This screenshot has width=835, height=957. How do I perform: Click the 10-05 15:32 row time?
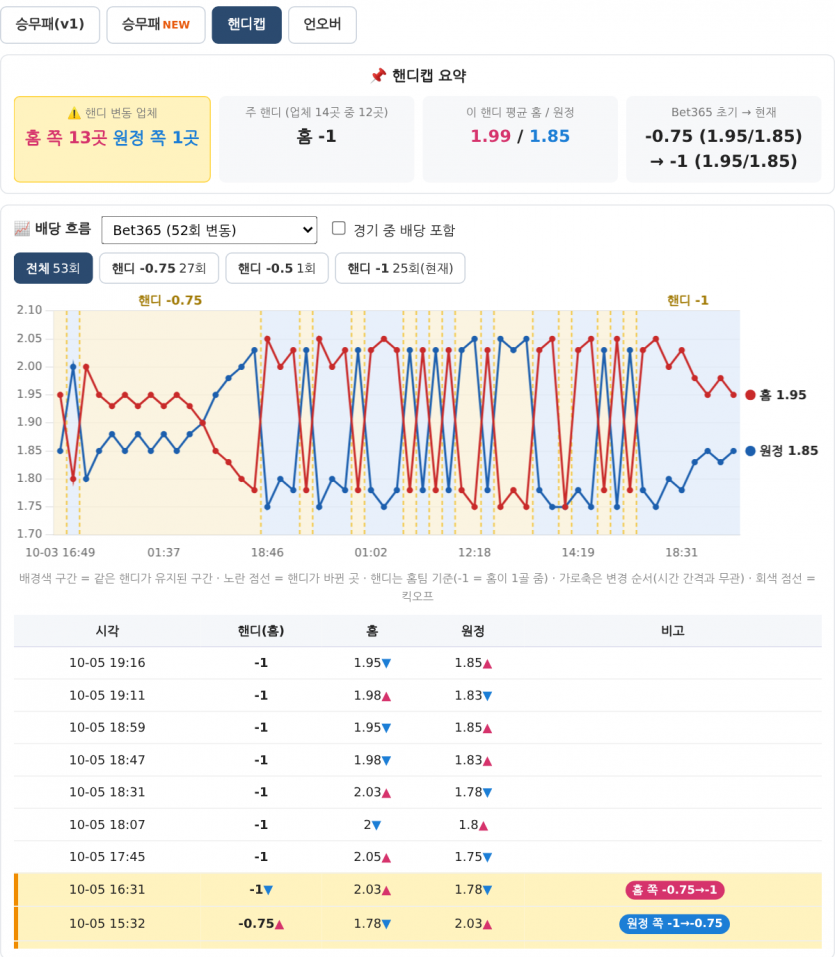click(x=107, y=923)
